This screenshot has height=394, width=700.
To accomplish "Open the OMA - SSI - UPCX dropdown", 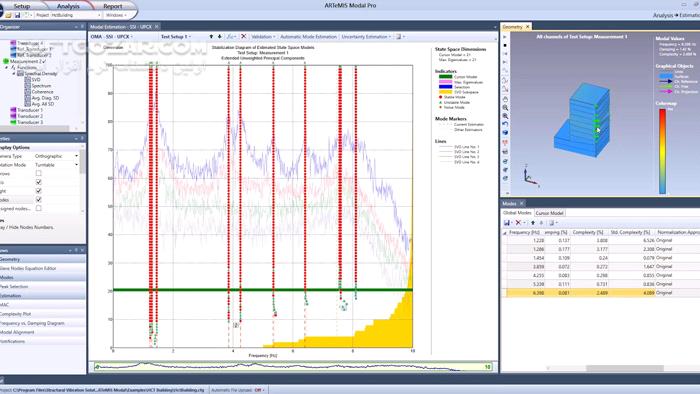I will tap(112, 37).
